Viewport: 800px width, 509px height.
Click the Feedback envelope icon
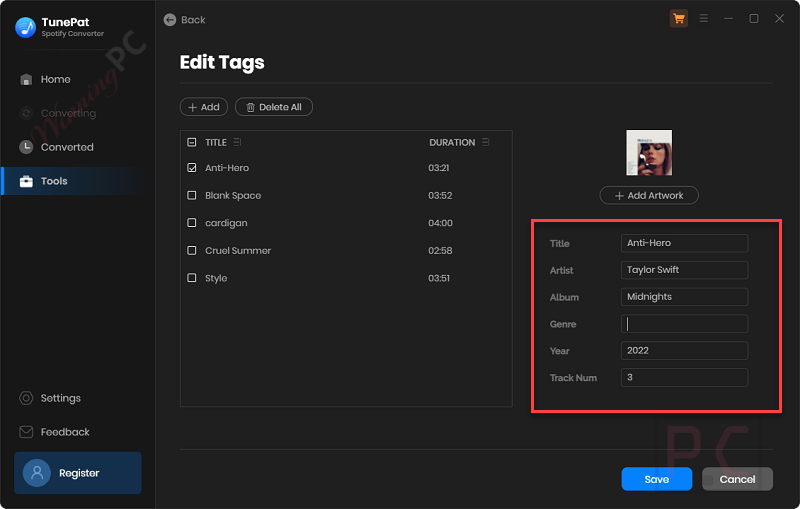pos(26,432)
